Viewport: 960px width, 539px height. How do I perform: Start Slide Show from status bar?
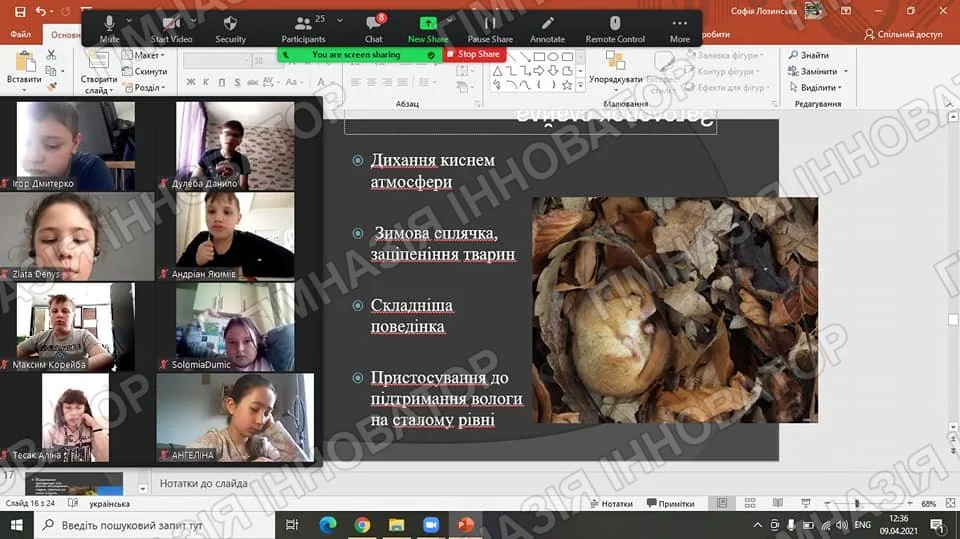click(x=806, y=503)
